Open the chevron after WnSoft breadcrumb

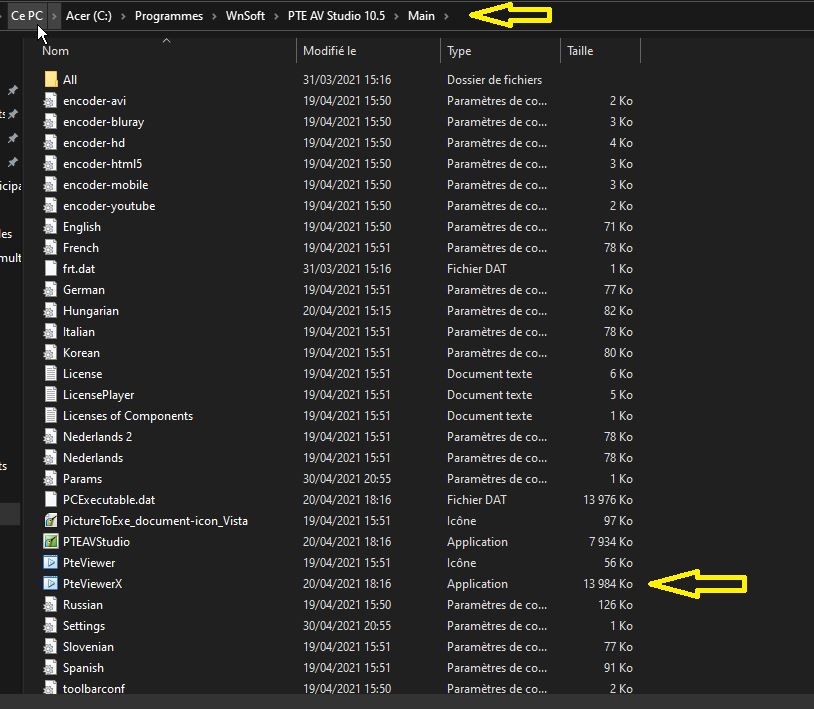pyautogui.click(x=276, y=16)
